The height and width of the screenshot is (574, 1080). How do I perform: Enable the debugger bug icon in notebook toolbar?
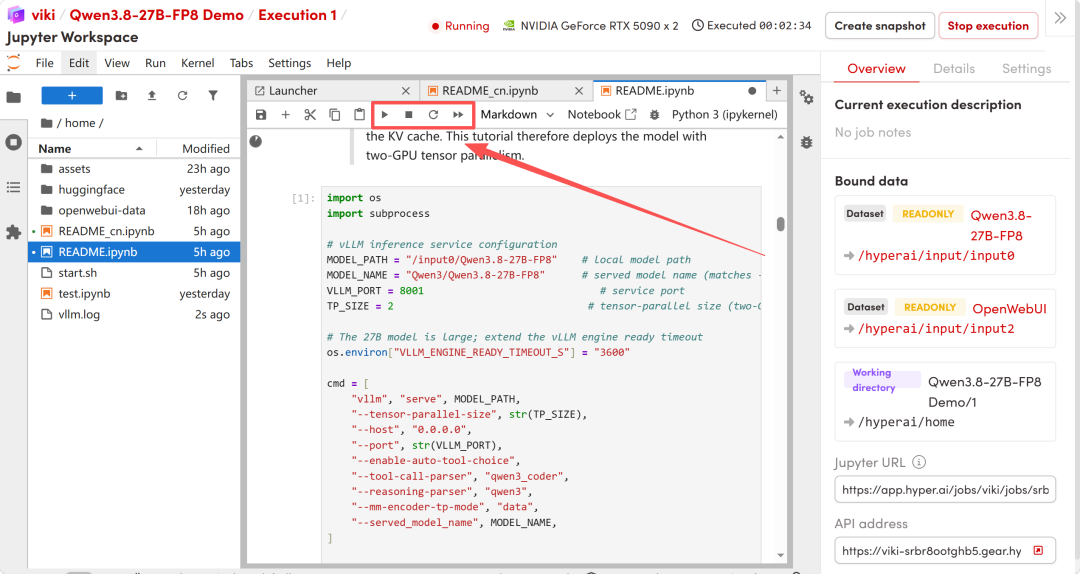[x=654, y=114]
